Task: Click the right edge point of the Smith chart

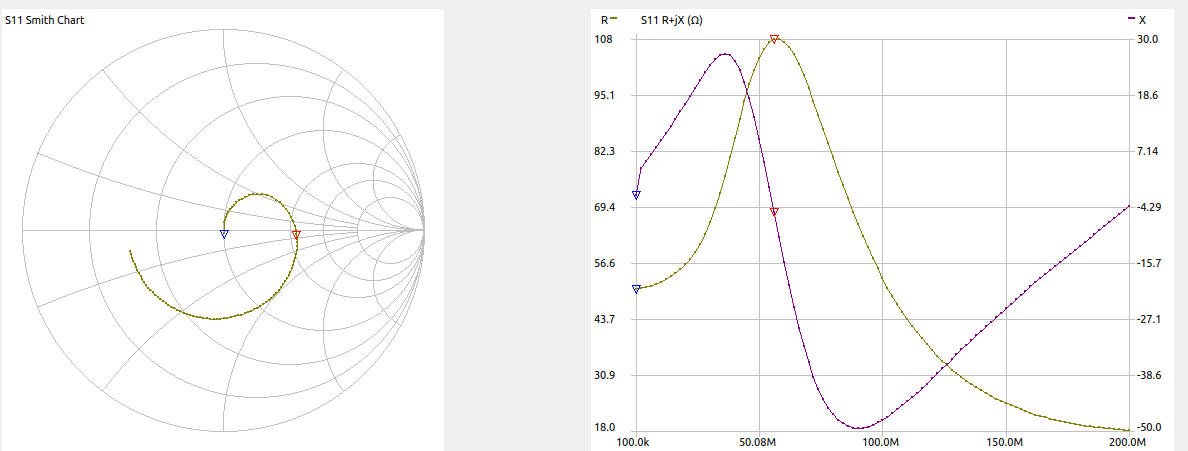Action: tap(424, 230)
